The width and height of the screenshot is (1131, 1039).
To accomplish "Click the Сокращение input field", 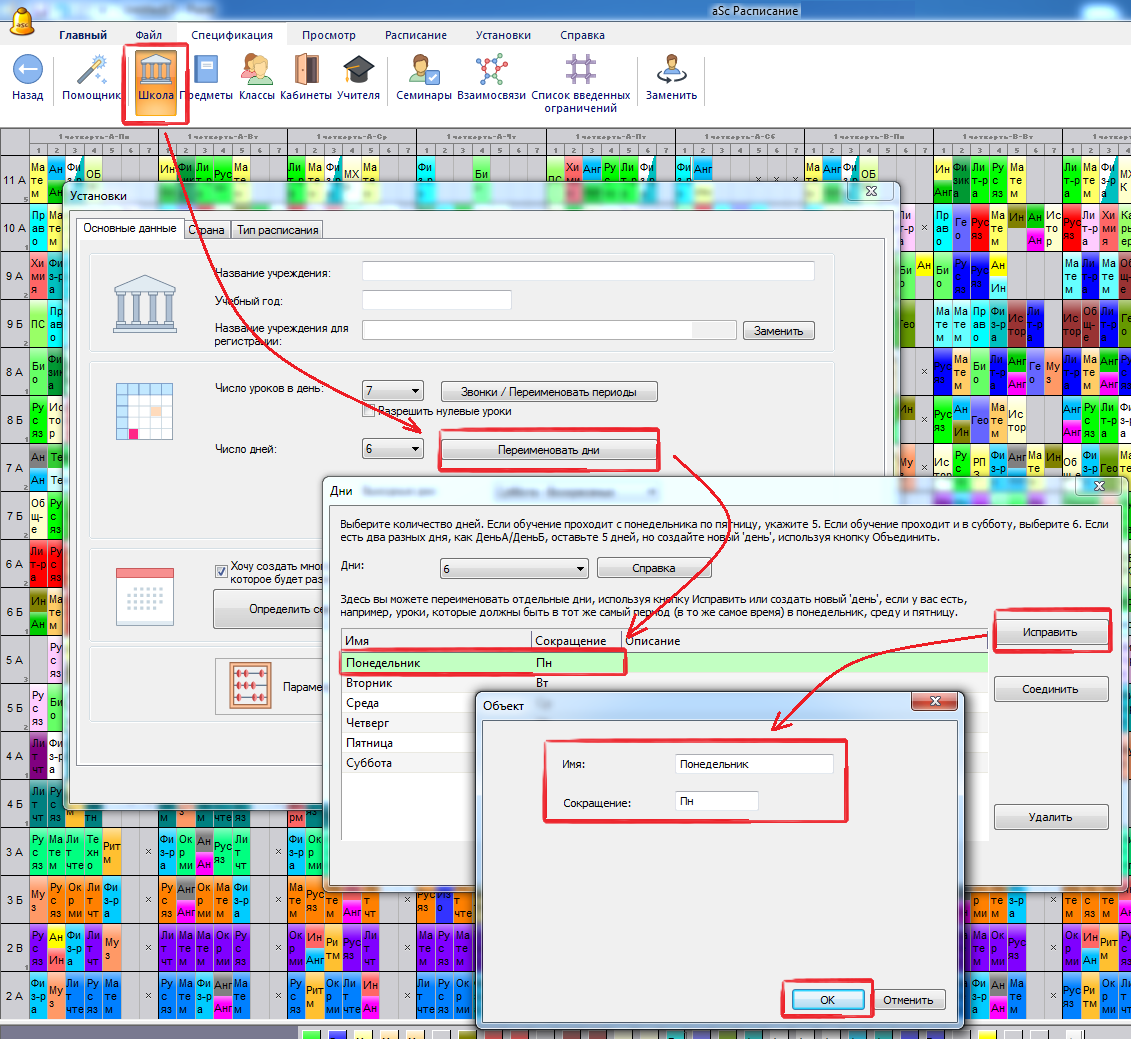I will coord(716,801).
